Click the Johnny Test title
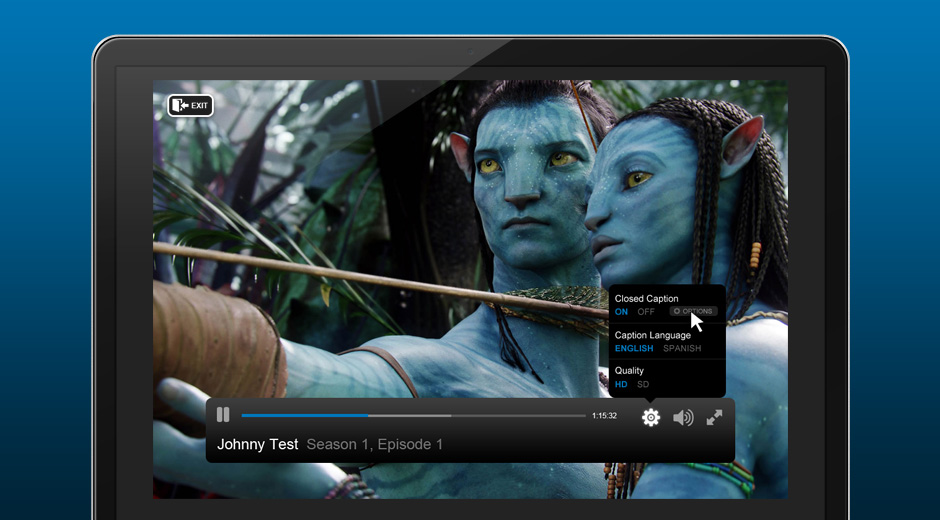Image resolution: width=940 pixels, height=520 pixels. click(257, 444)
